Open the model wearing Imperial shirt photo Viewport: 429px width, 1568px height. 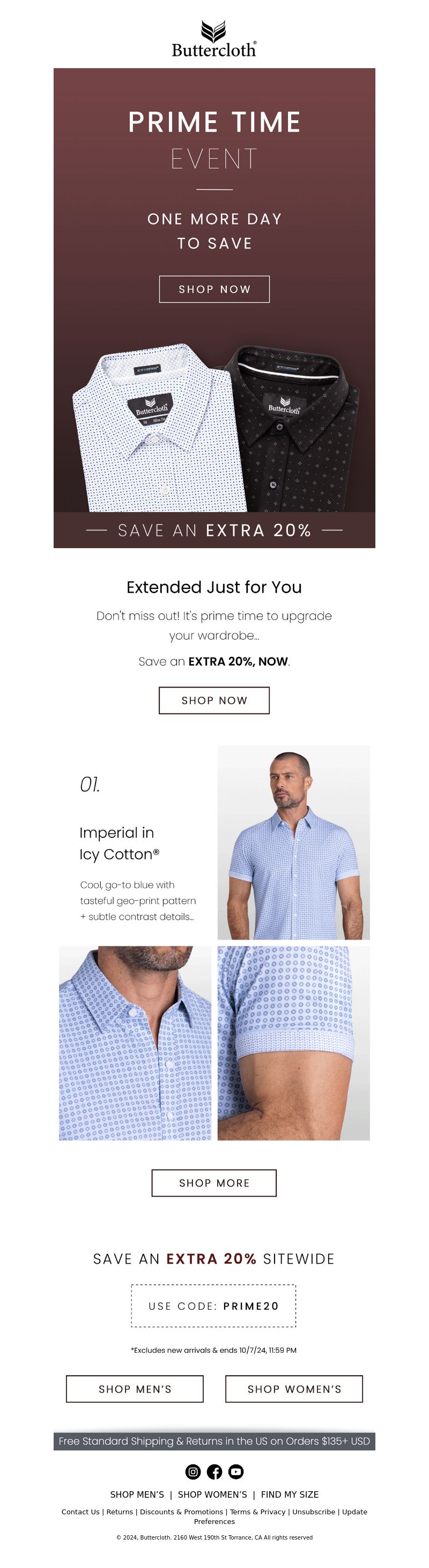click(x=293, y=842)
